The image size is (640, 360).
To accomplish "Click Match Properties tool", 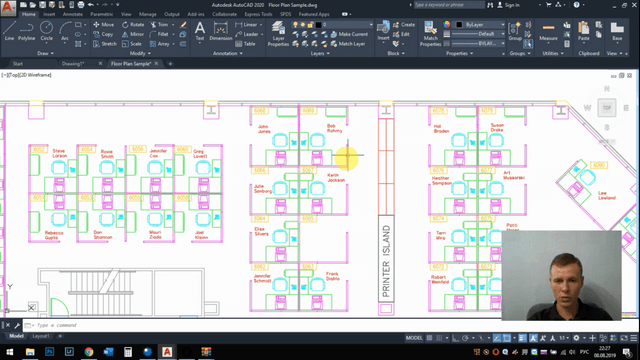I will pos(430,34).
